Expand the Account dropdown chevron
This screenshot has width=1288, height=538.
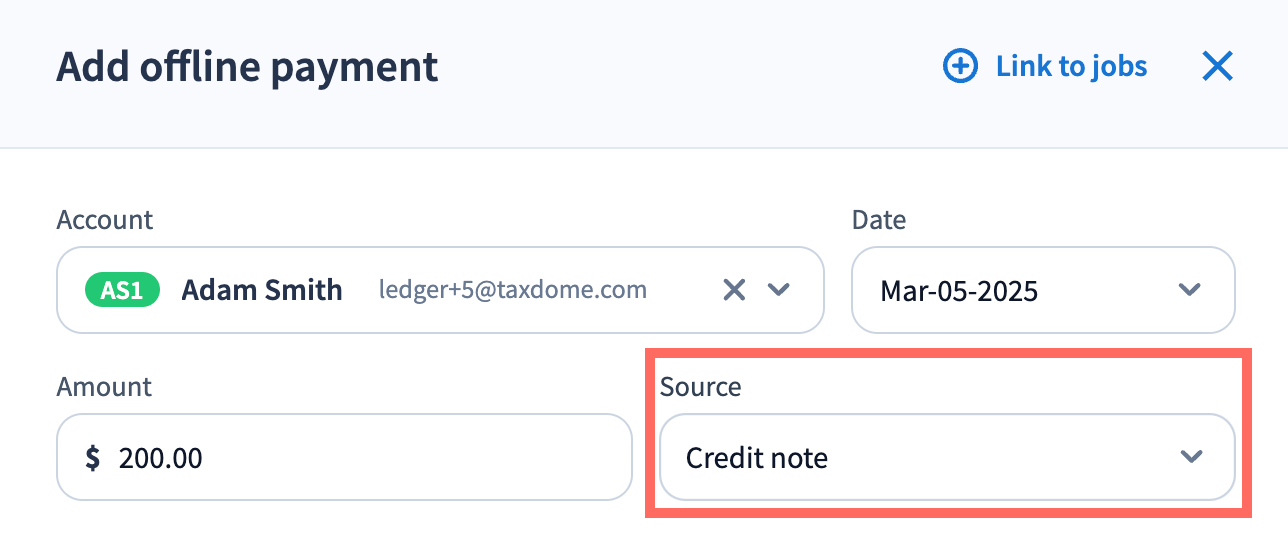(x=779, y=290)
